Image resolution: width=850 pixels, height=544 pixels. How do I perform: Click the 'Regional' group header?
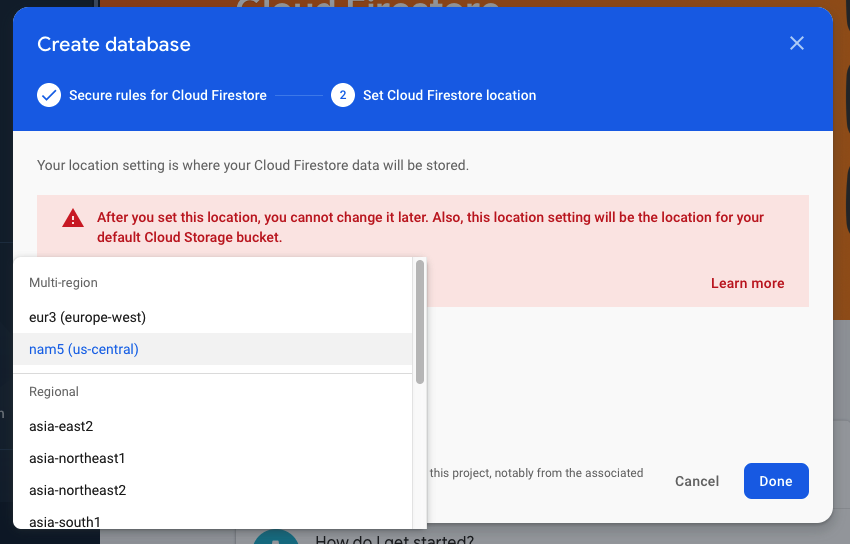(x=54, y=392)
